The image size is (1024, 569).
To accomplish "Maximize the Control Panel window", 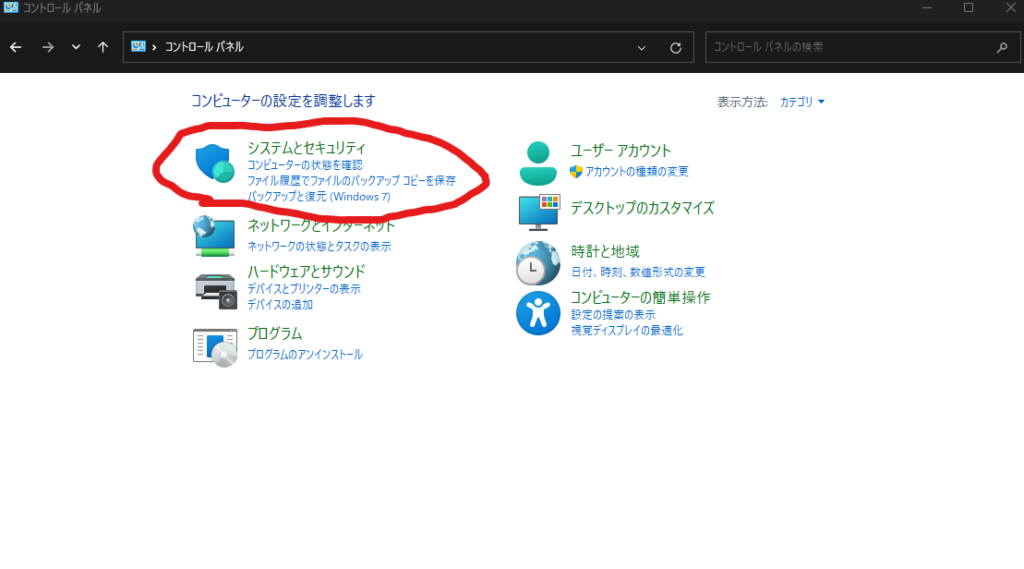I will [x=968, y=8].
